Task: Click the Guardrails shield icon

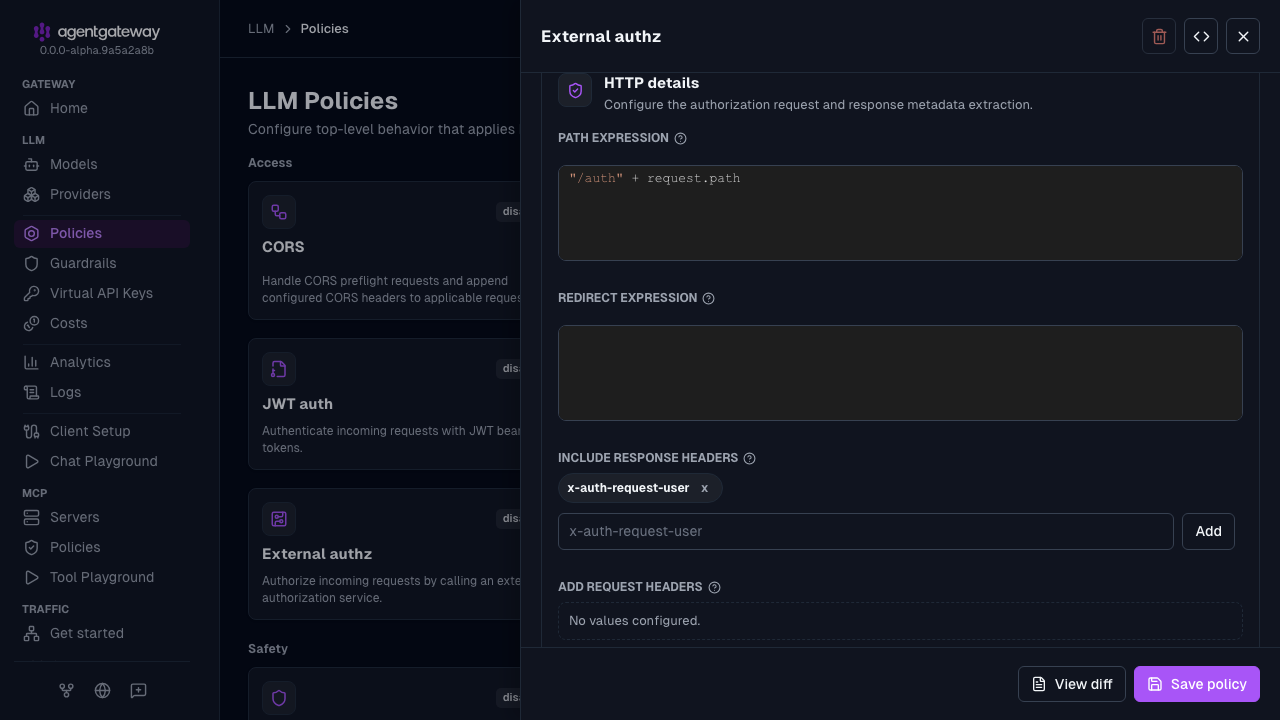Action: 31,263
